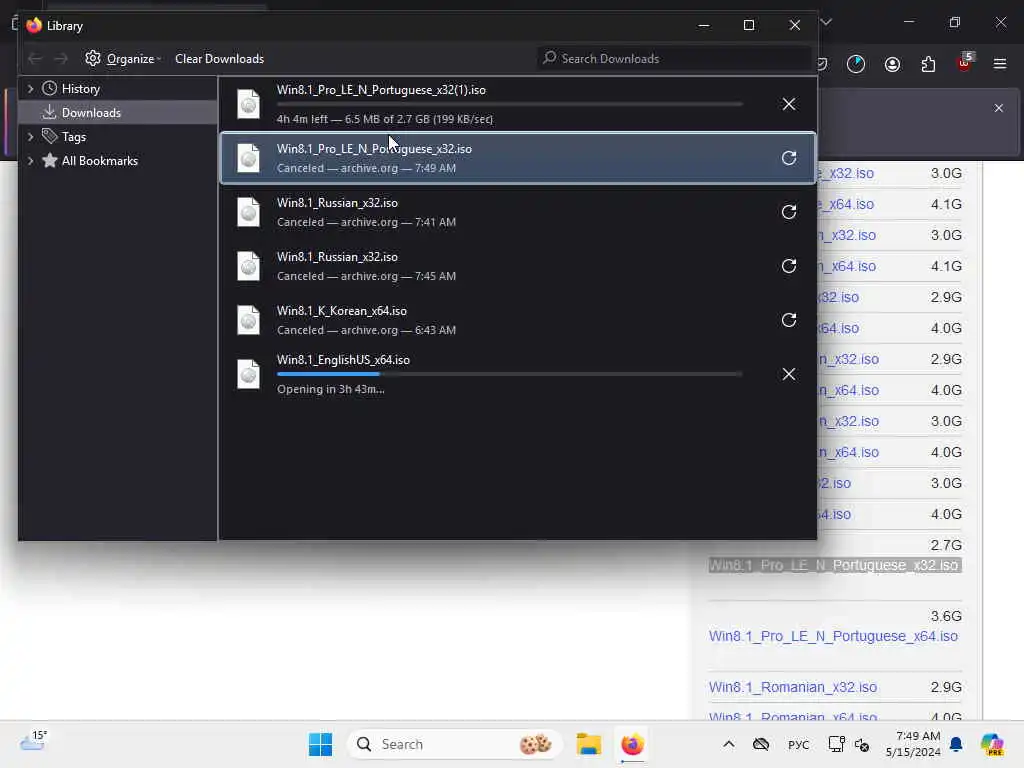This screenshot has height=768, width=1024.
Task: Click the muted volume tray icon
Action: coord(862,744)
